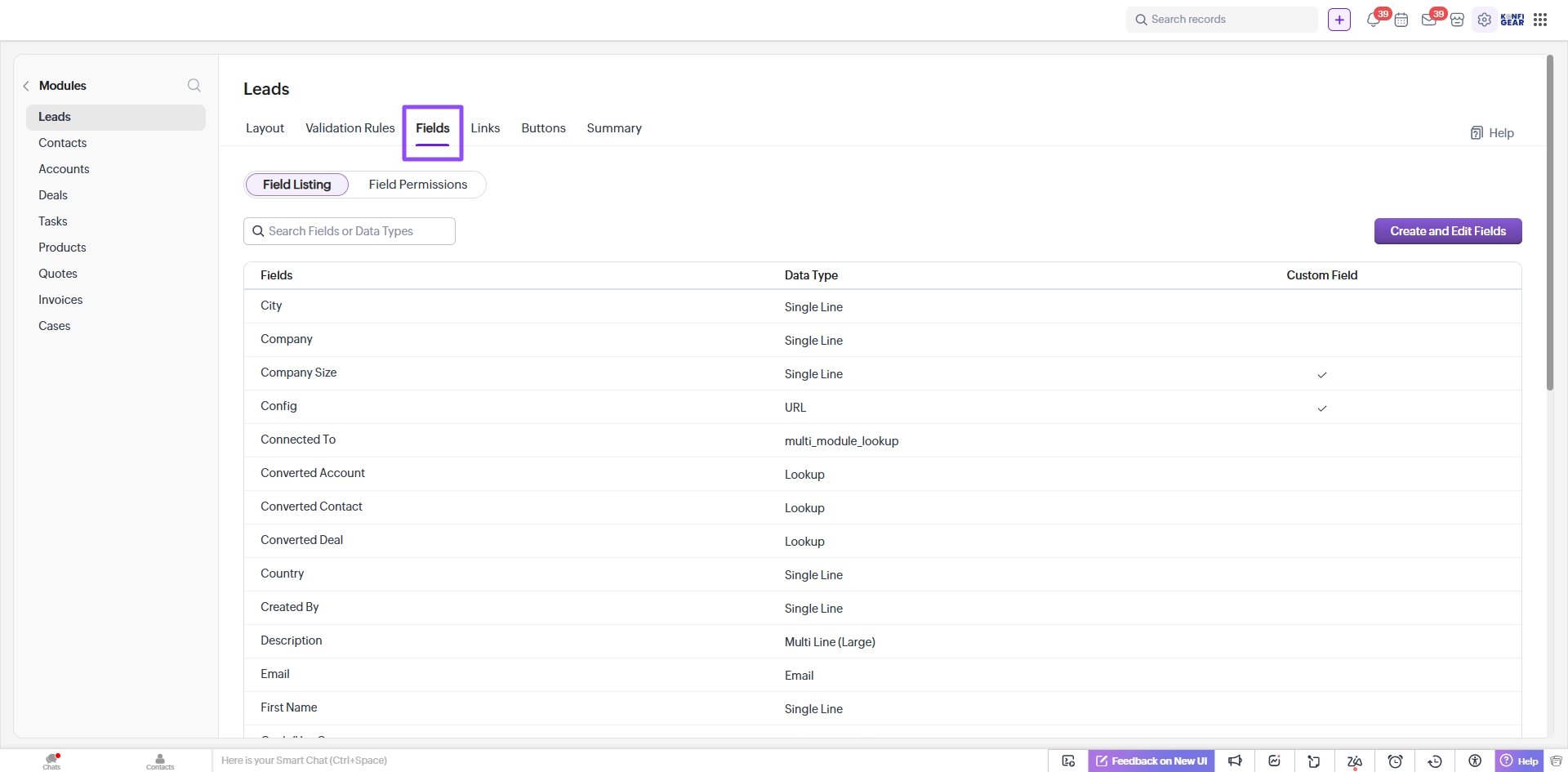Open the reminders alarm clock in the bottom bar
1568x772 pixels.
coord(1396,760)
